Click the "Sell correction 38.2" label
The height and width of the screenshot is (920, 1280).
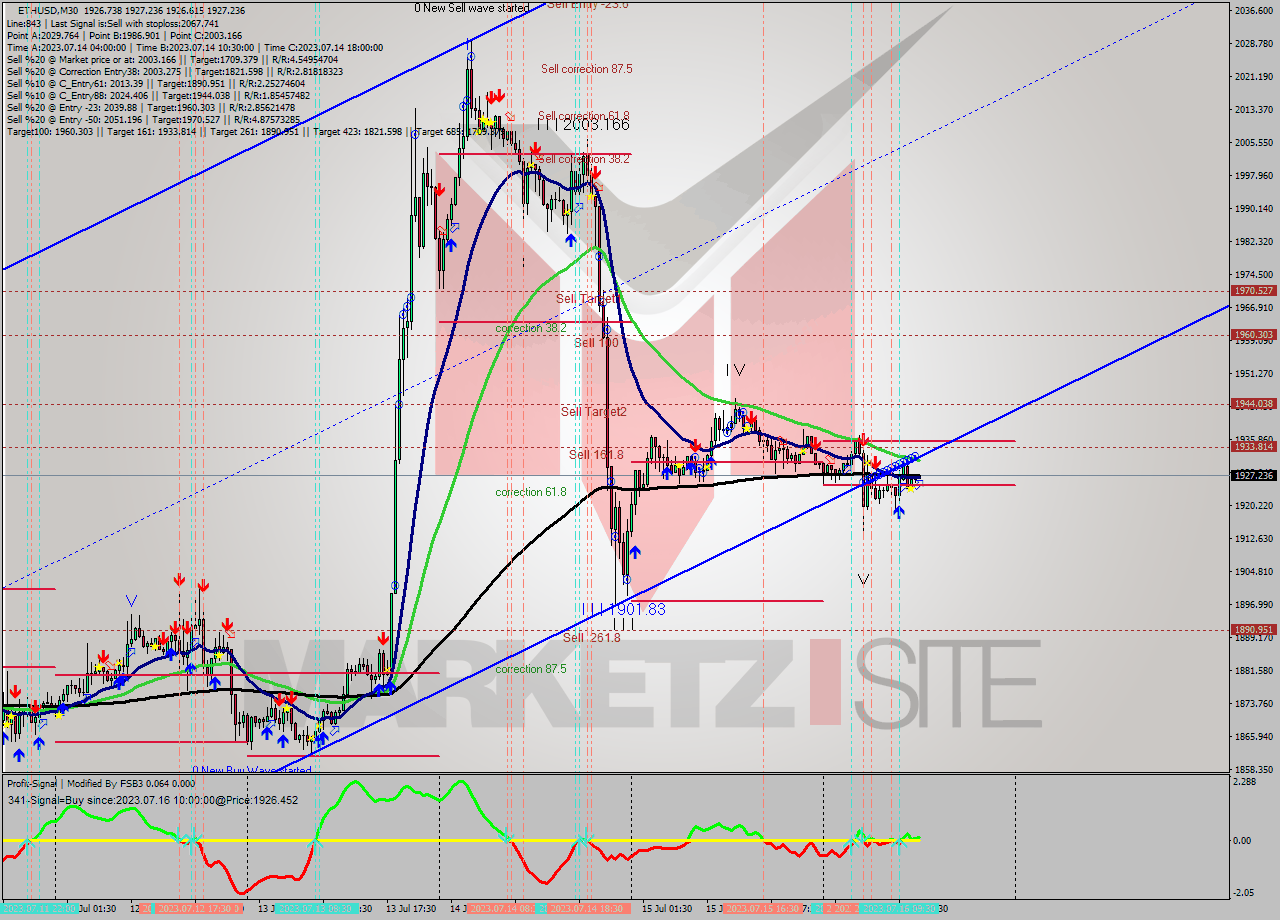click(583, 159)
